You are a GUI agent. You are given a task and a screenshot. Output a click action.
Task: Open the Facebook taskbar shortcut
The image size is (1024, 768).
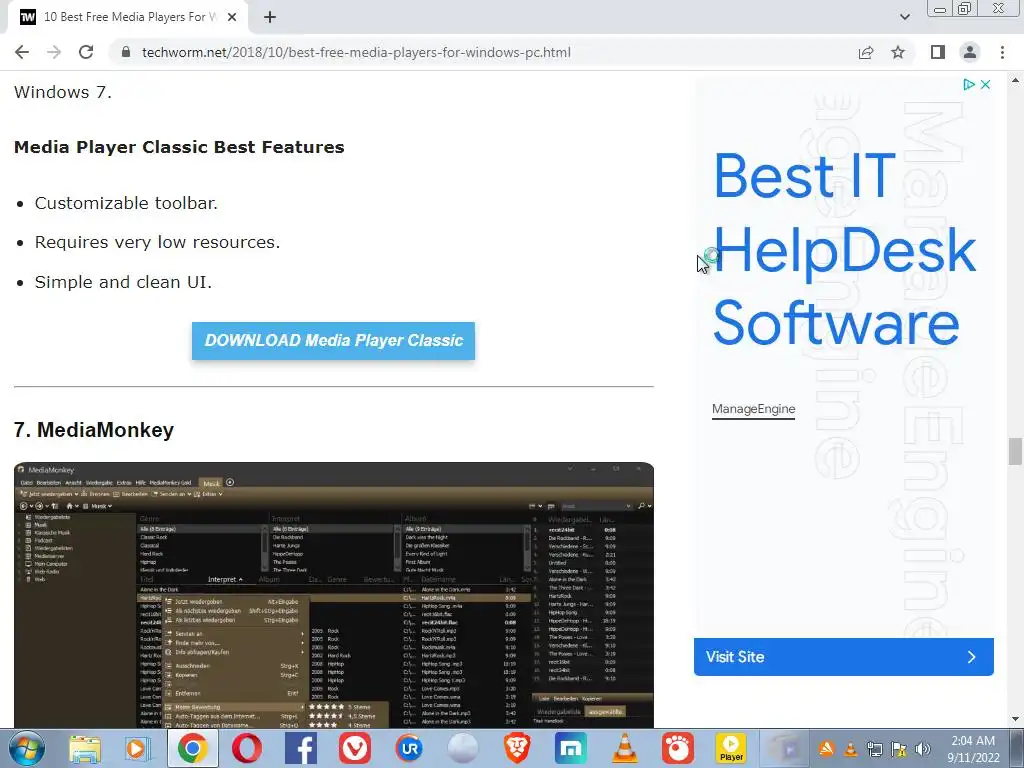(x=301, y=748)
